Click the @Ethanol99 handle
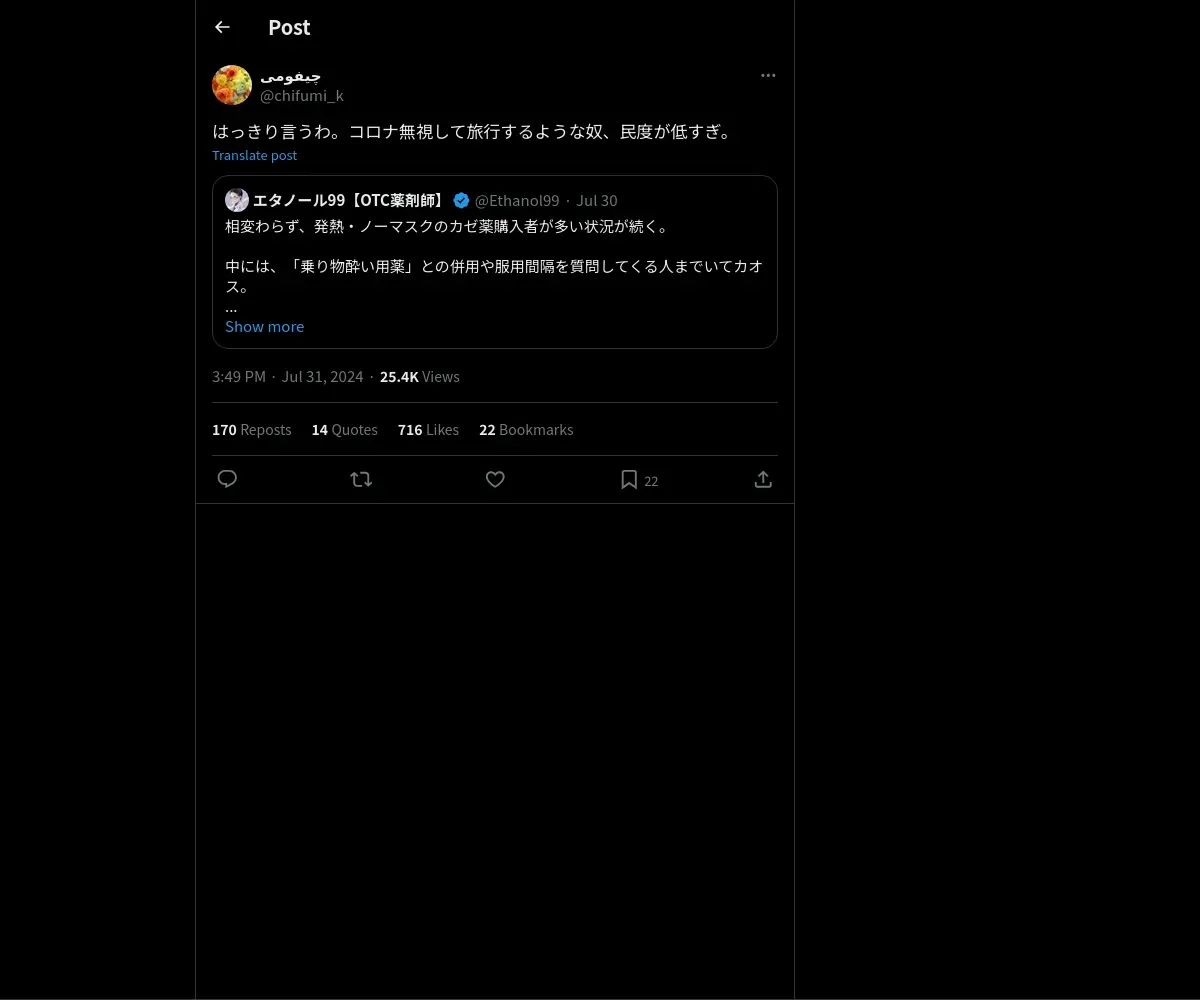The width and height of the screenshot is (1200, 1000). [517, 200]
